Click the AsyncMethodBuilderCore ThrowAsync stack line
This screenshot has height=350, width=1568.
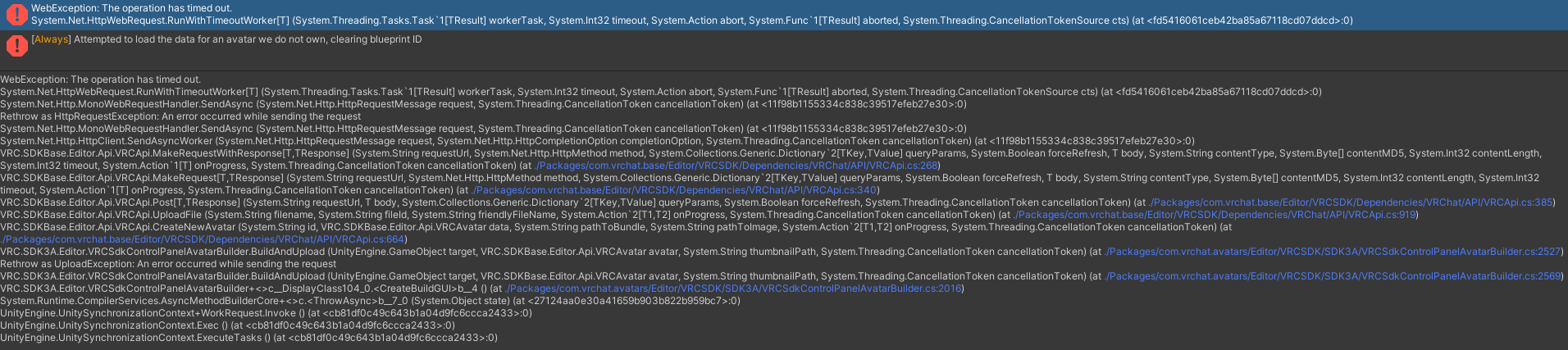pos(369,301)
